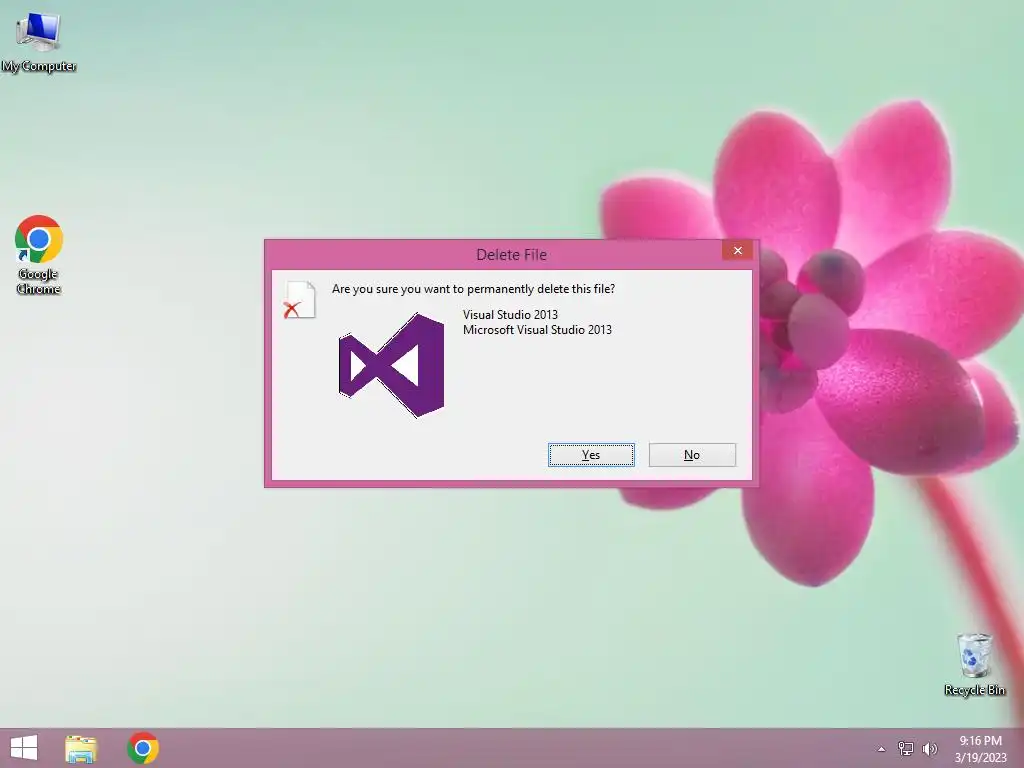Screen dimensions: 1024x768
Task: Select the Google Chrome desktop shortcut
Action: (x=39, y=255)
